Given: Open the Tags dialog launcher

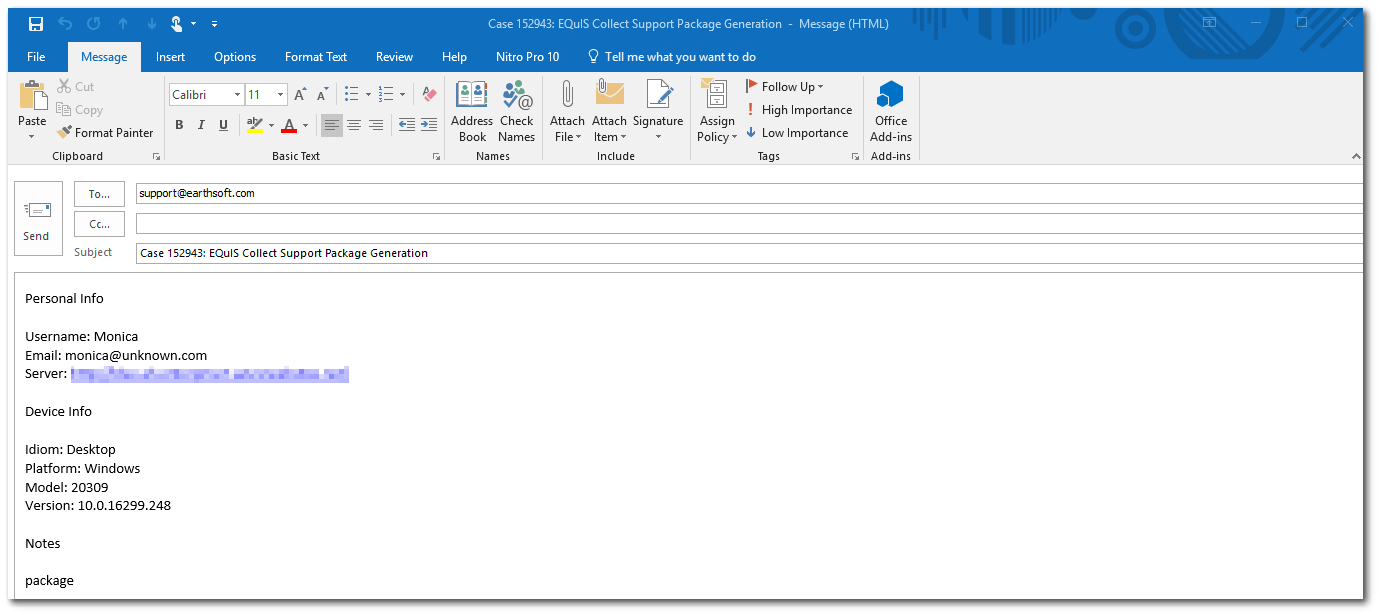Looking at the screenshot, I should tap(855, 157).
